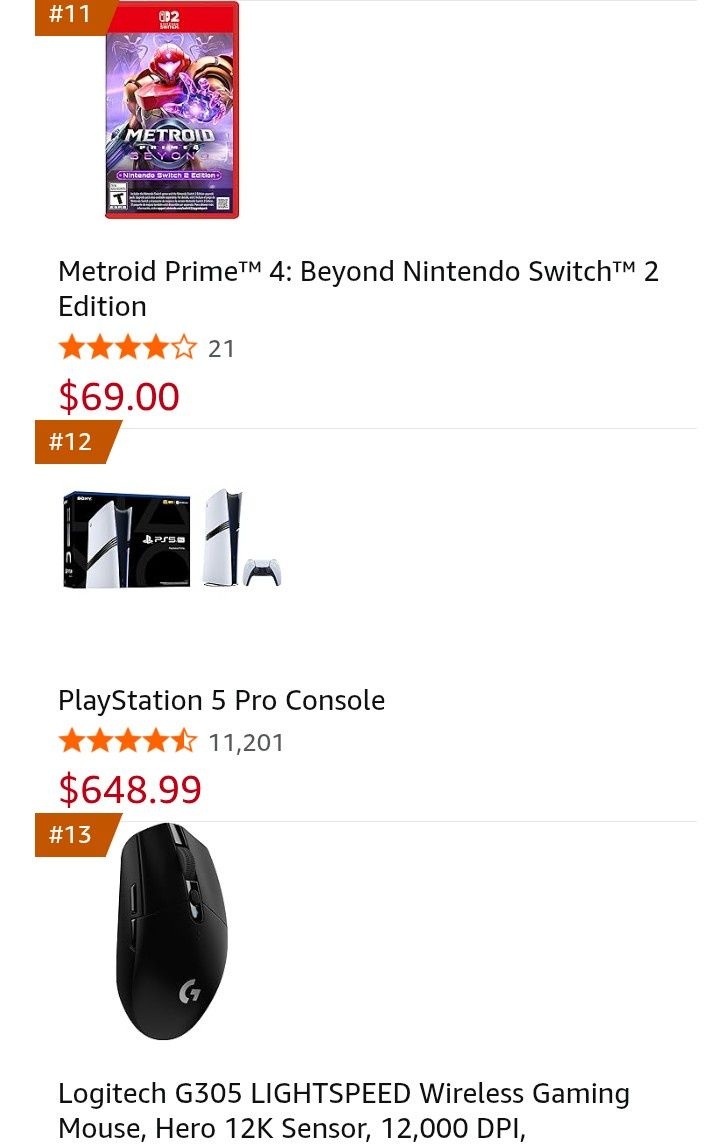720x1147 pixels.
Task: Click the white DualSense controller picture
Action: (262, 571)
